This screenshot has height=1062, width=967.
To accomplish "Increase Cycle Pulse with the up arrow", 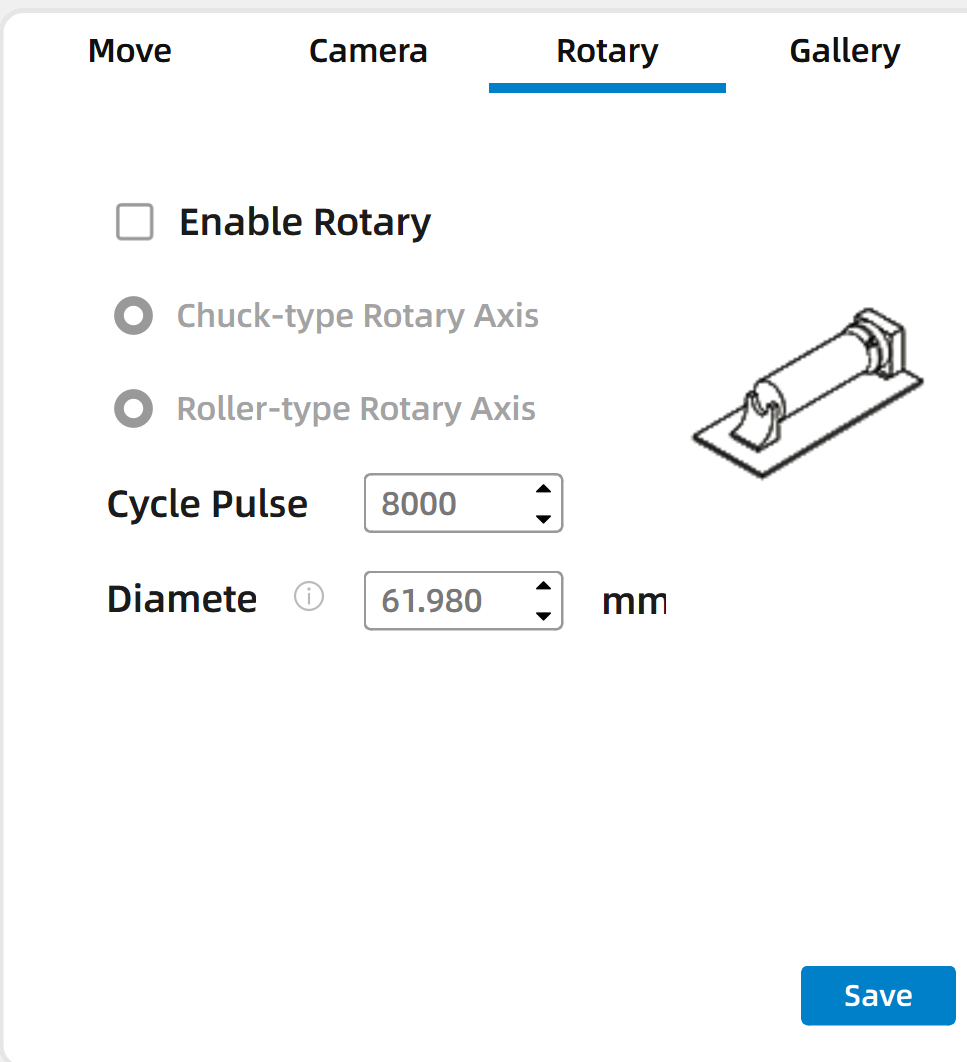I will coord(543,489).
